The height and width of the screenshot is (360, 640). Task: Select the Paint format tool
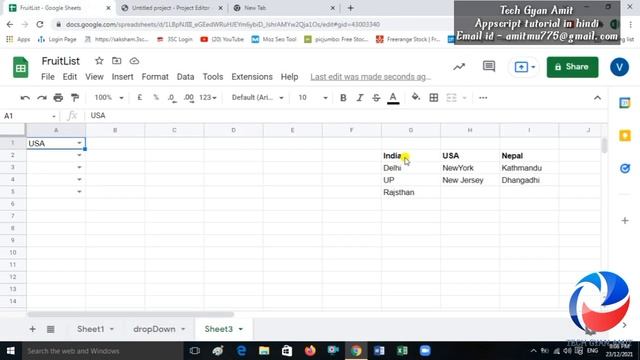click(x=75, y=98)
